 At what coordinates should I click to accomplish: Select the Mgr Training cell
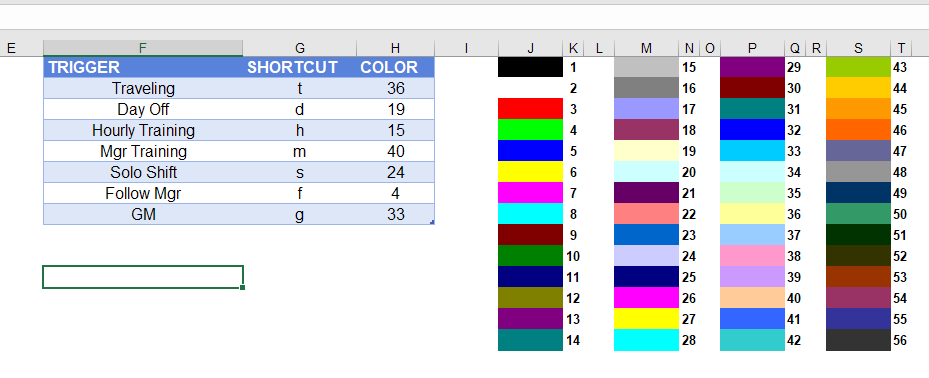click(143, 151)
